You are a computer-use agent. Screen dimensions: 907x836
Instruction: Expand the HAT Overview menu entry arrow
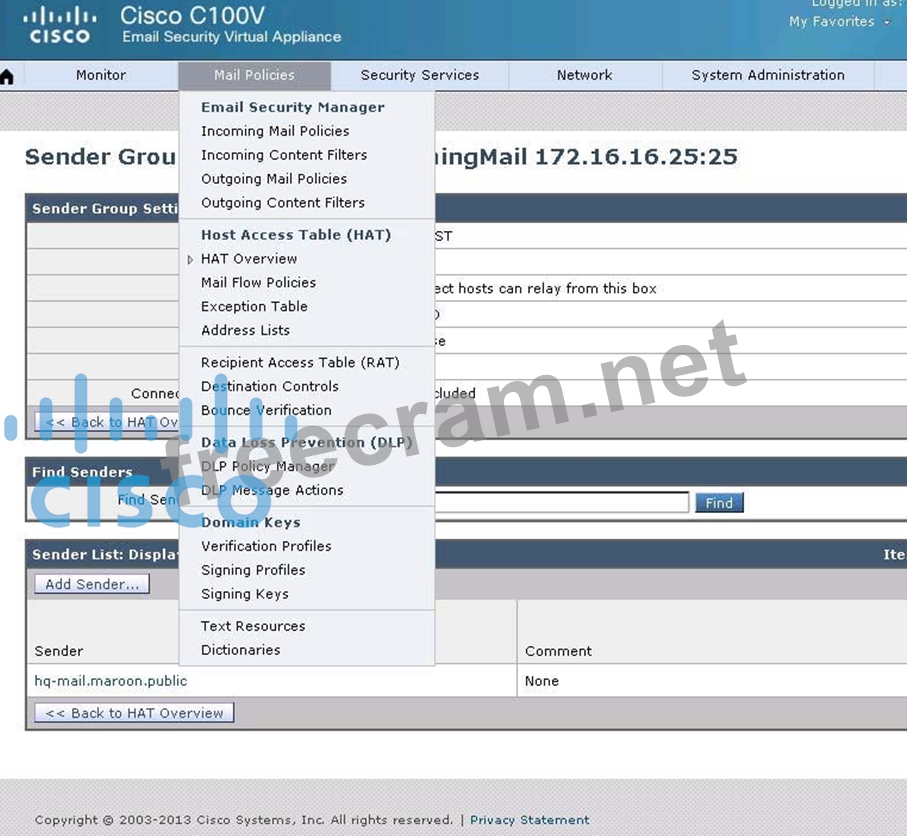[190, 259]
